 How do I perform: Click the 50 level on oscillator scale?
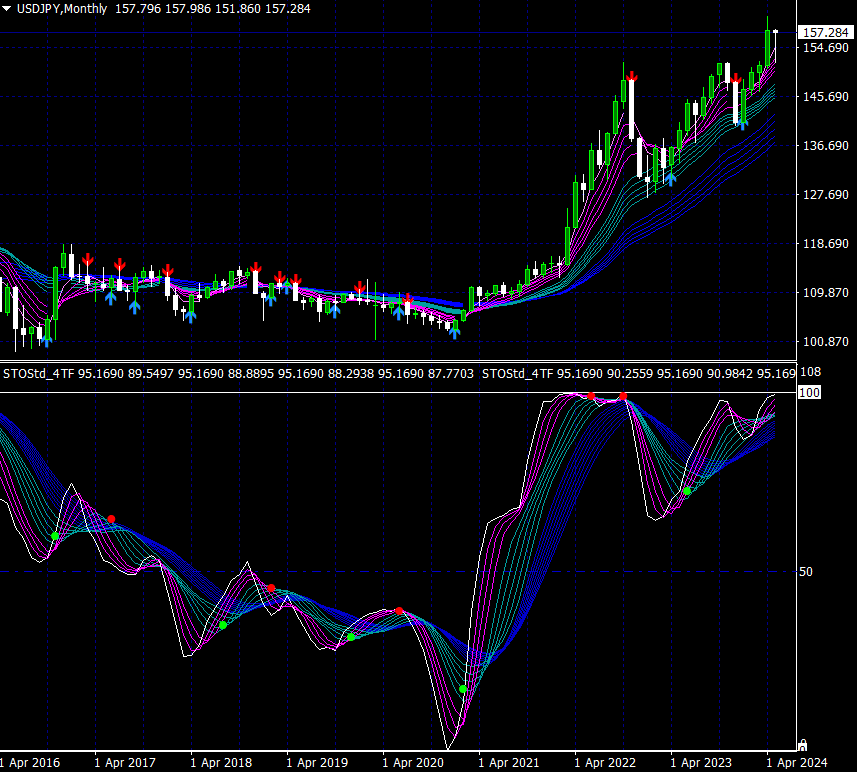click(806, 572)
